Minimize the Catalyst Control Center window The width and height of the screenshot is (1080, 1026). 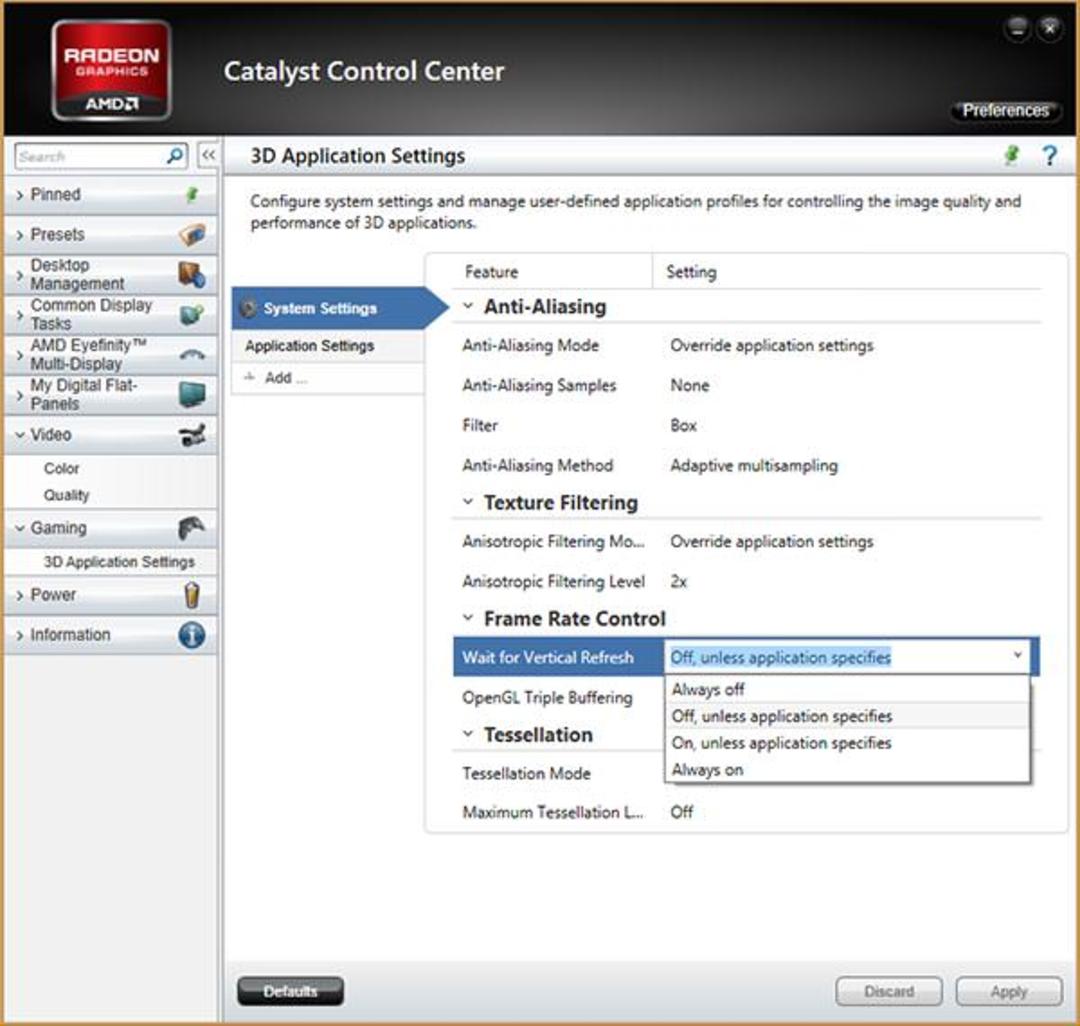tap(1017, 29)
